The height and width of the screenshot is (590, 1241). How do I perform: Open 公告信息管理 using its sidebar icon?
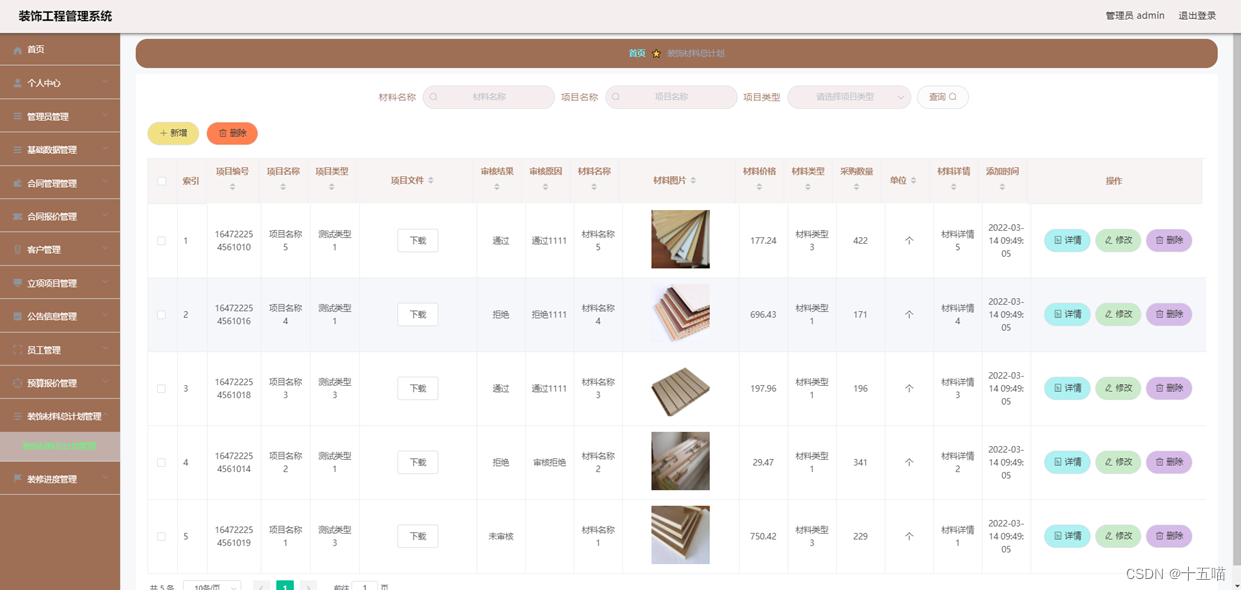(x=17, y=316)
